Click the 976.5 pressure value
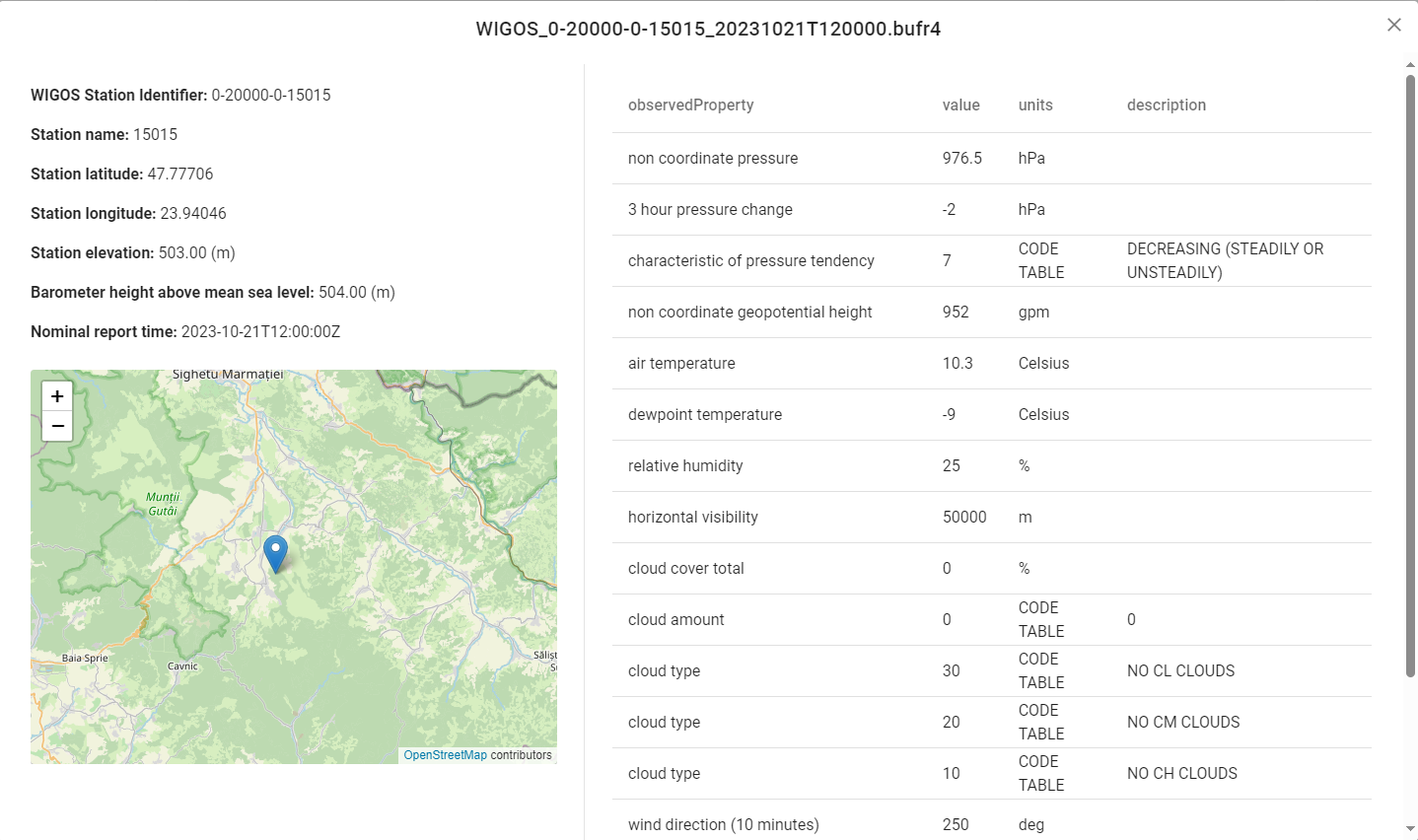1418x840 pixels. (x=961, y=159)
